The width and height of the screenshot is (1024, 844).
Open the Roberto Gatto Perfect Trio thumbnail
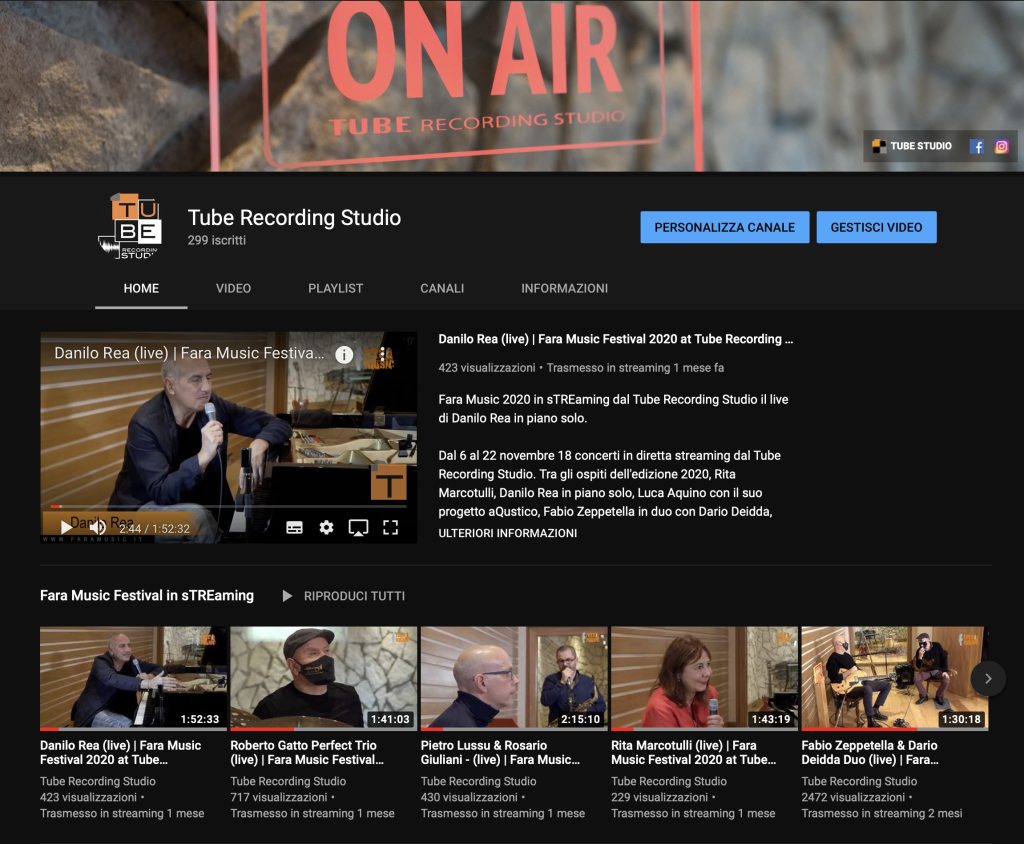coord(324,678)
